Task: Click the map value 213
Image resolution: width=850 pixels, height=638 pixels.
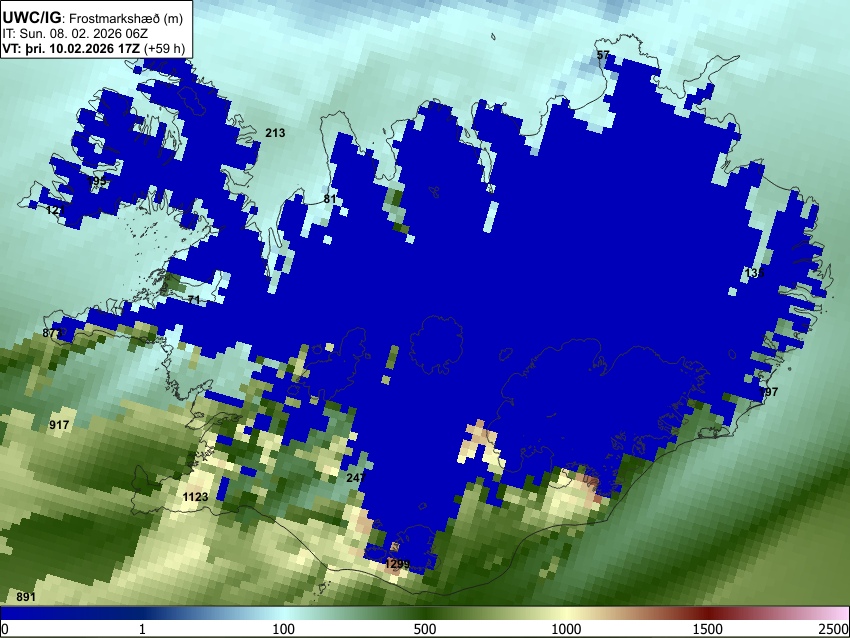Action: pos(275,133)
